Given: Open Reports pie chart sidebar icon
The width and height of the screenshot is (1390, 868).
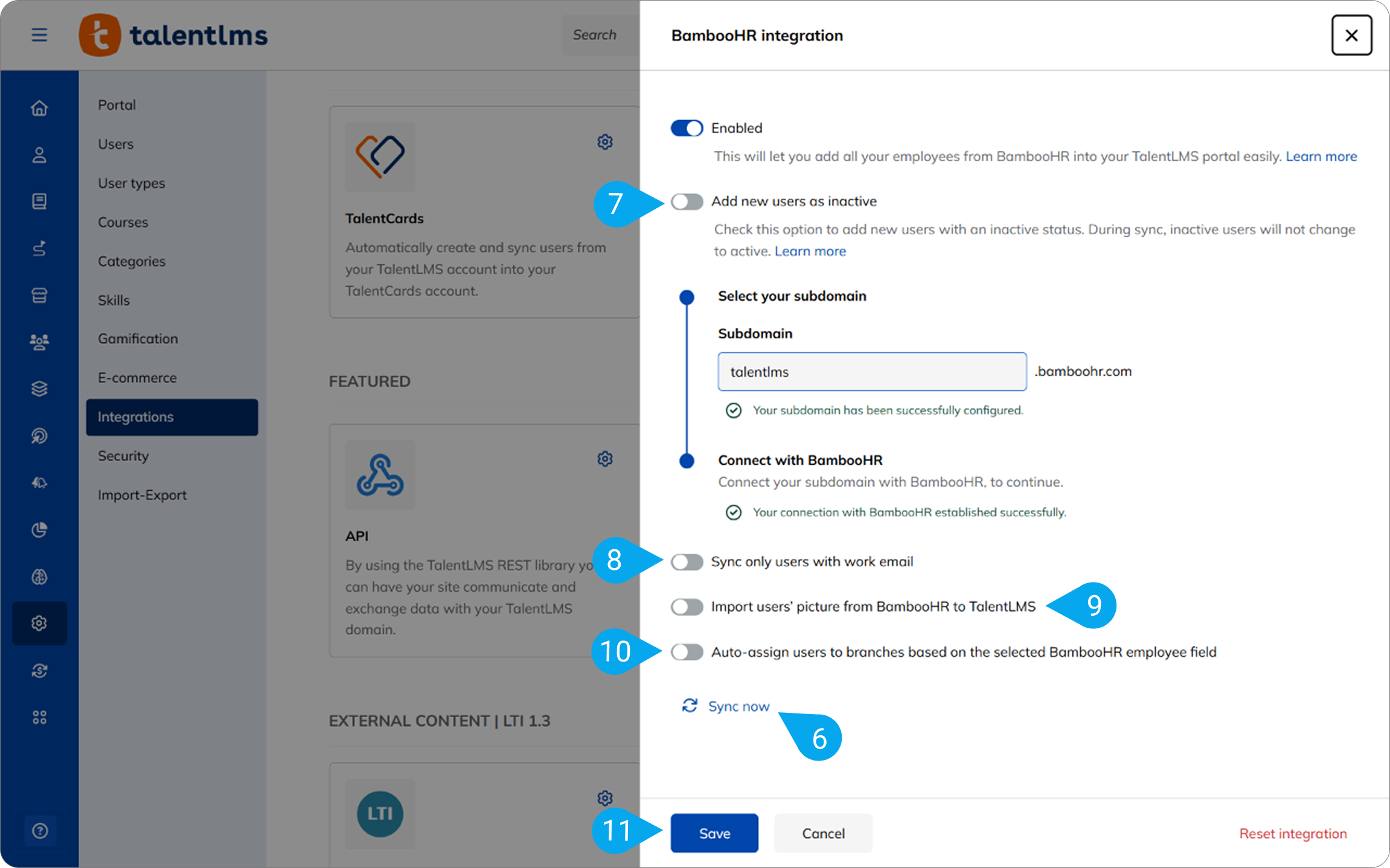Looking at the screenshot, I should pos(39,530).
